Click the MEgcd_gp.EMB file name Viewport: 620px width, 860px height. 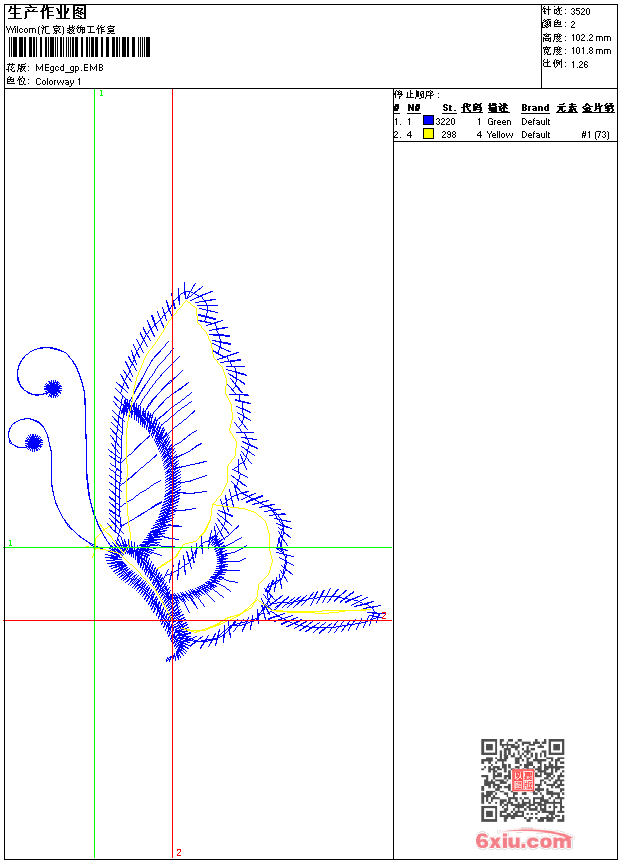(x=69, y=68)
